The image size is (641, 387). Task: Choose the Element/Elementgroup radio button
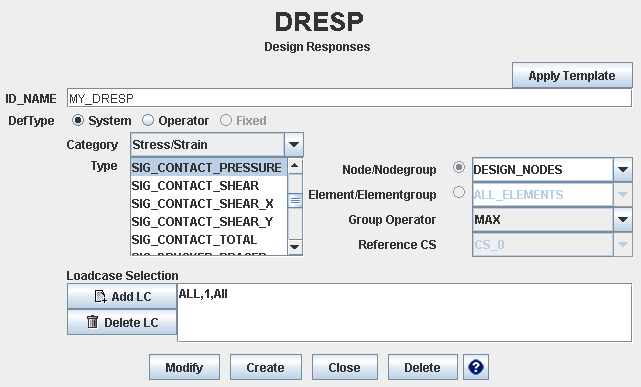point(459,192)
